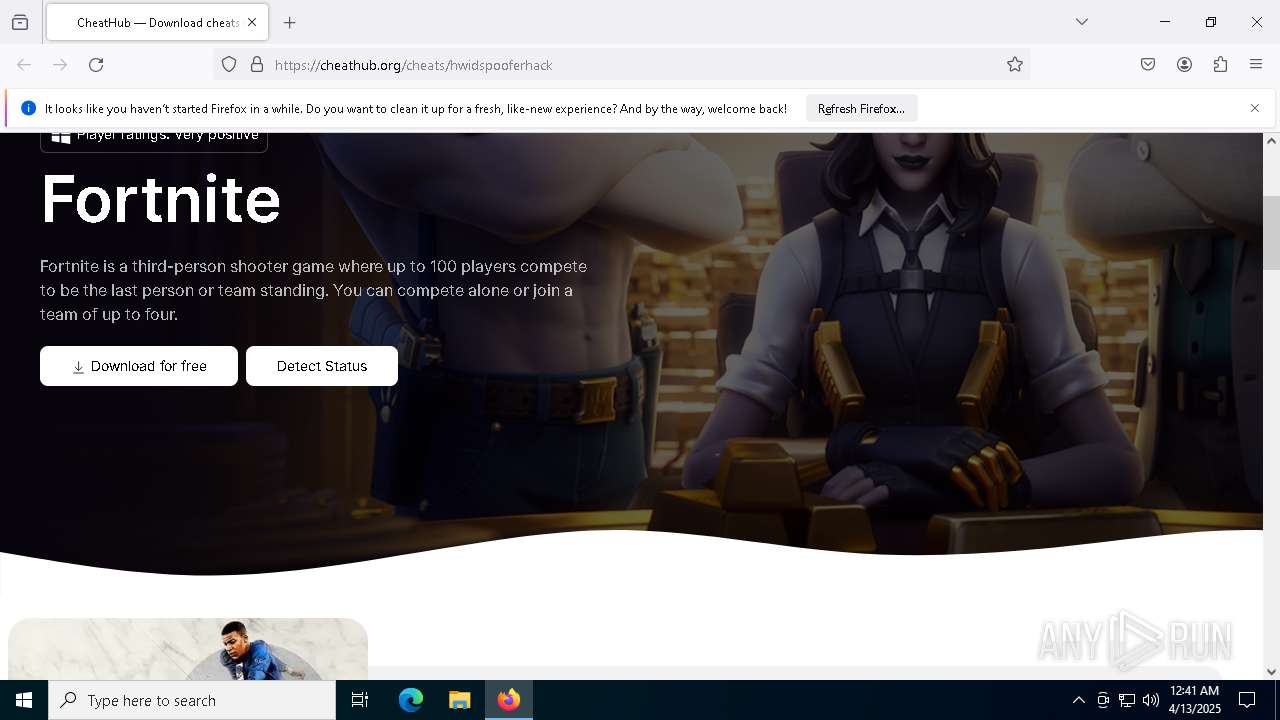Image resolution: width=1280 pixels, height=720 pixels.
Task: Open the Windows Start menu
Action: pyautogui.click(x=24, y=700)
